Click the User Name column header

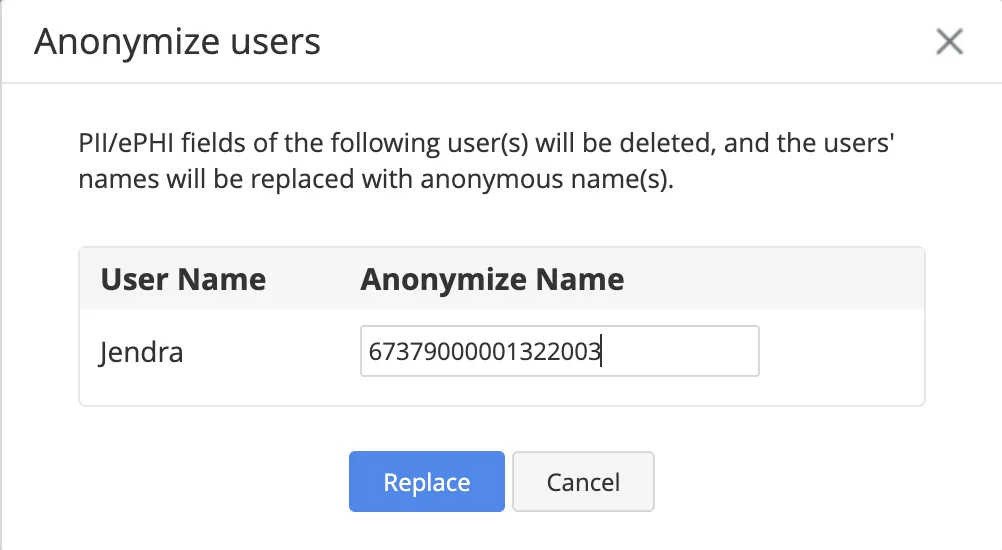(183, 279)
